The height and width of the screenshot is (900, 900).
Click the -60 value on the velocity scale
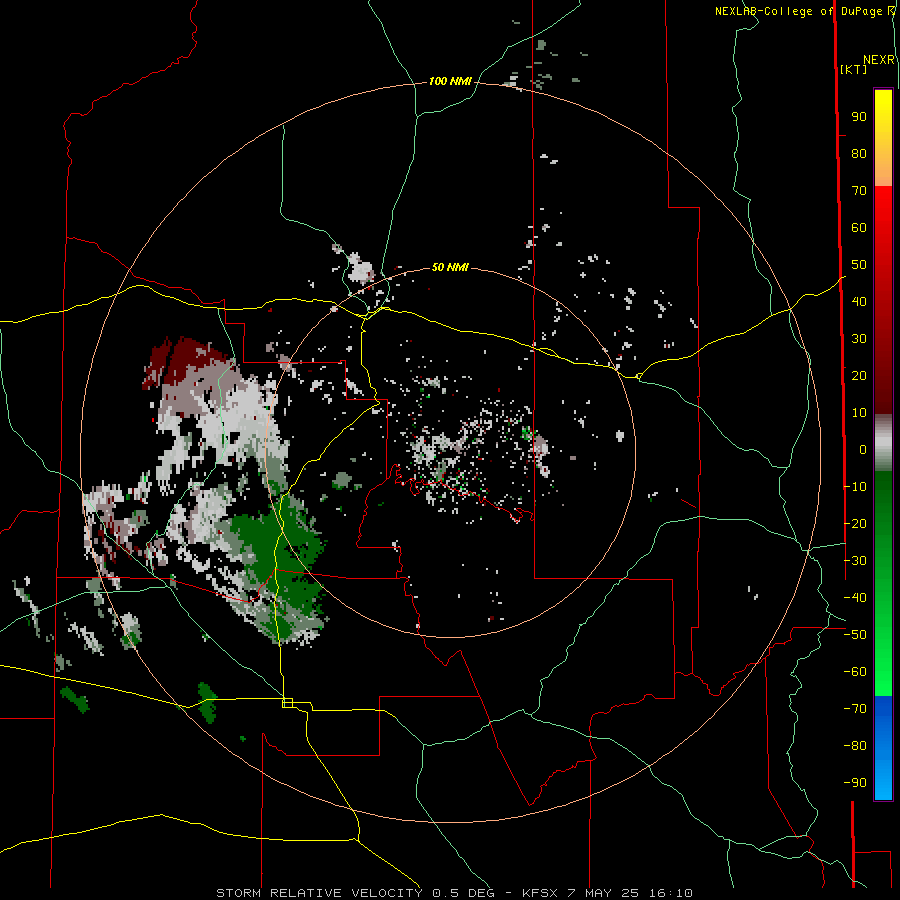pyautogui.click(x=855, y=672)
